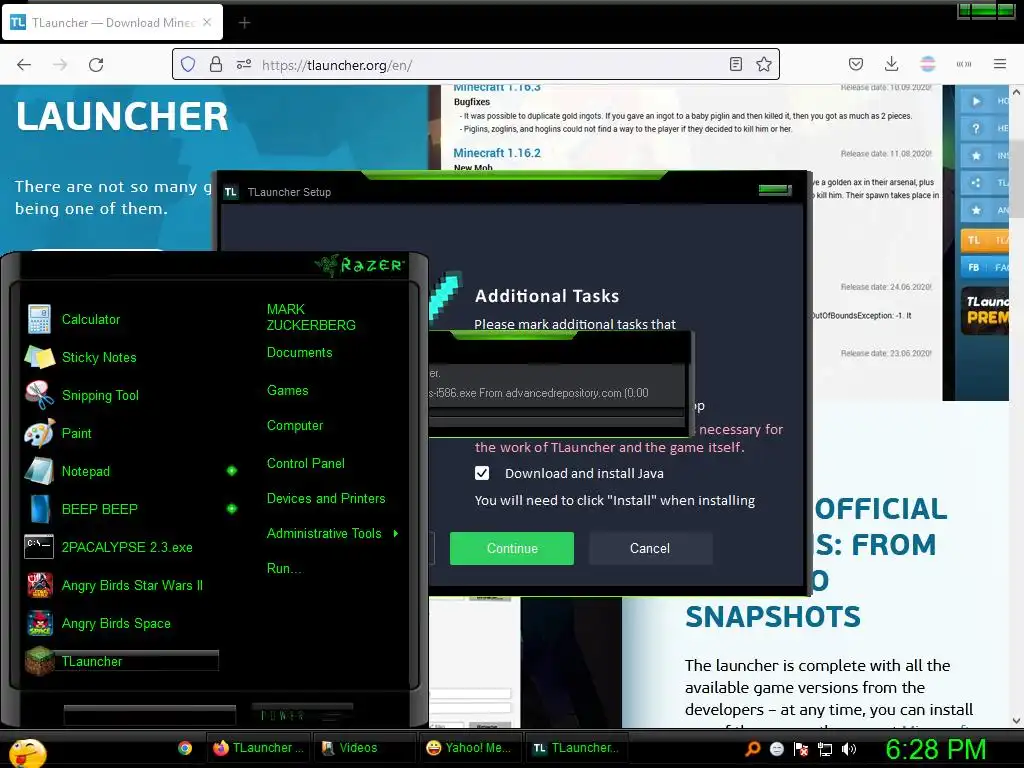Image resolution: width=1024 pixels, height=768 pixels.
Task: Click the play icon sidebar button
Action: coord(984,101)
